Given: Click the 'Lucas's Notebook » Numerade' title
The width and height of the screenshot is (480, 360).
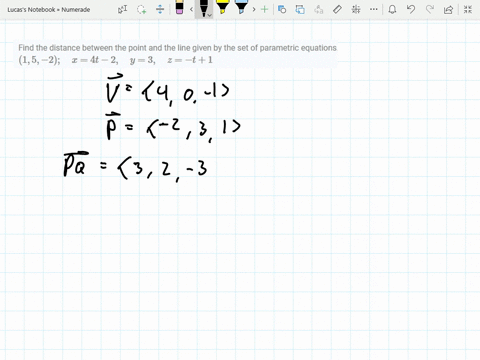Looking at the screenshot, I should pos(49,10).
